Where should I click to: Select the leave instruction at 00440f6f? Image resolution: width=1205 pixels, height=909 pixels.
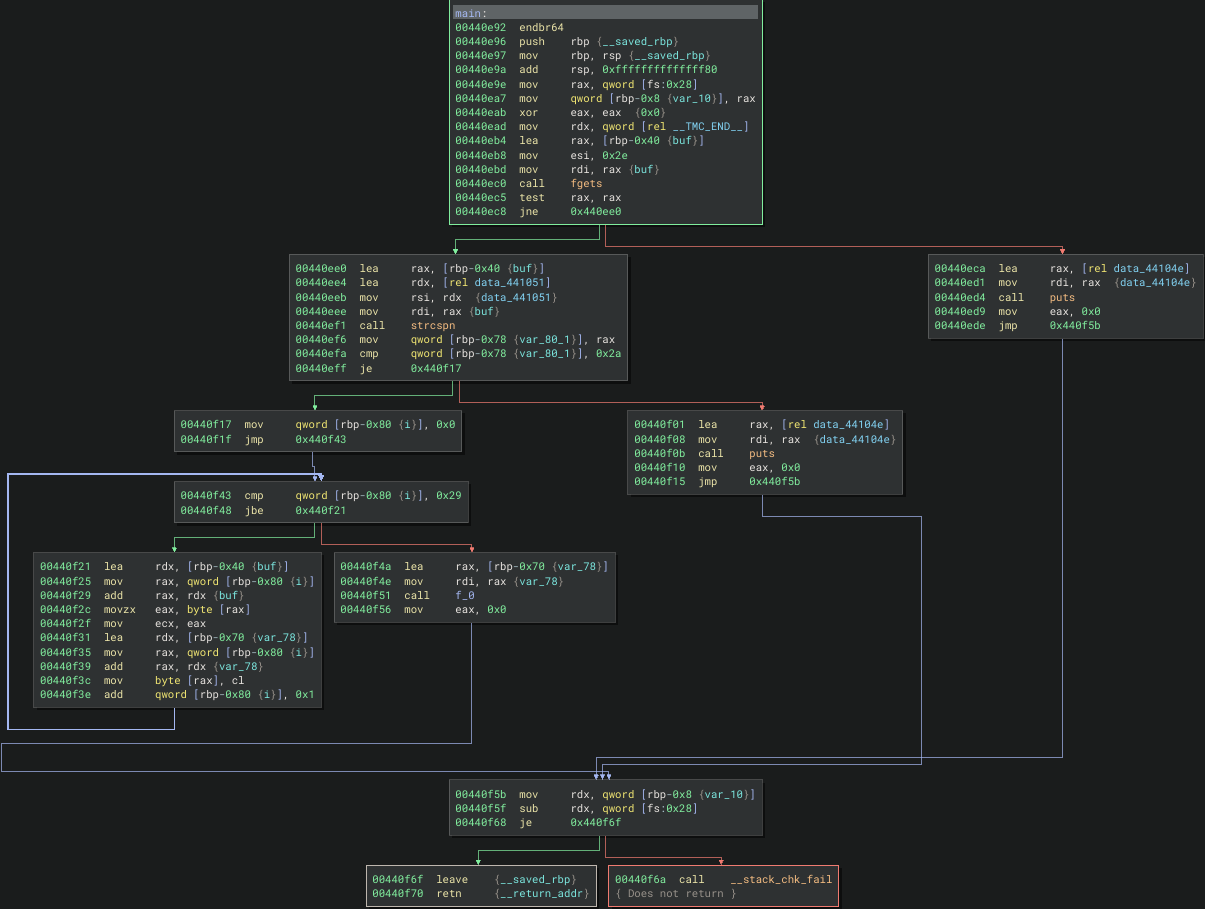453,879
